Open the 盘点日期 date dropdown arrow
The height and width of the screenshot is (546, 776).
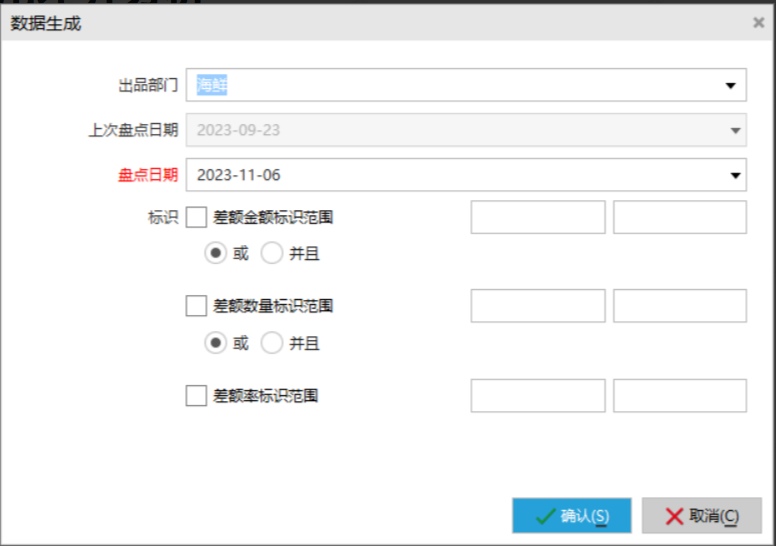(735, 175)
